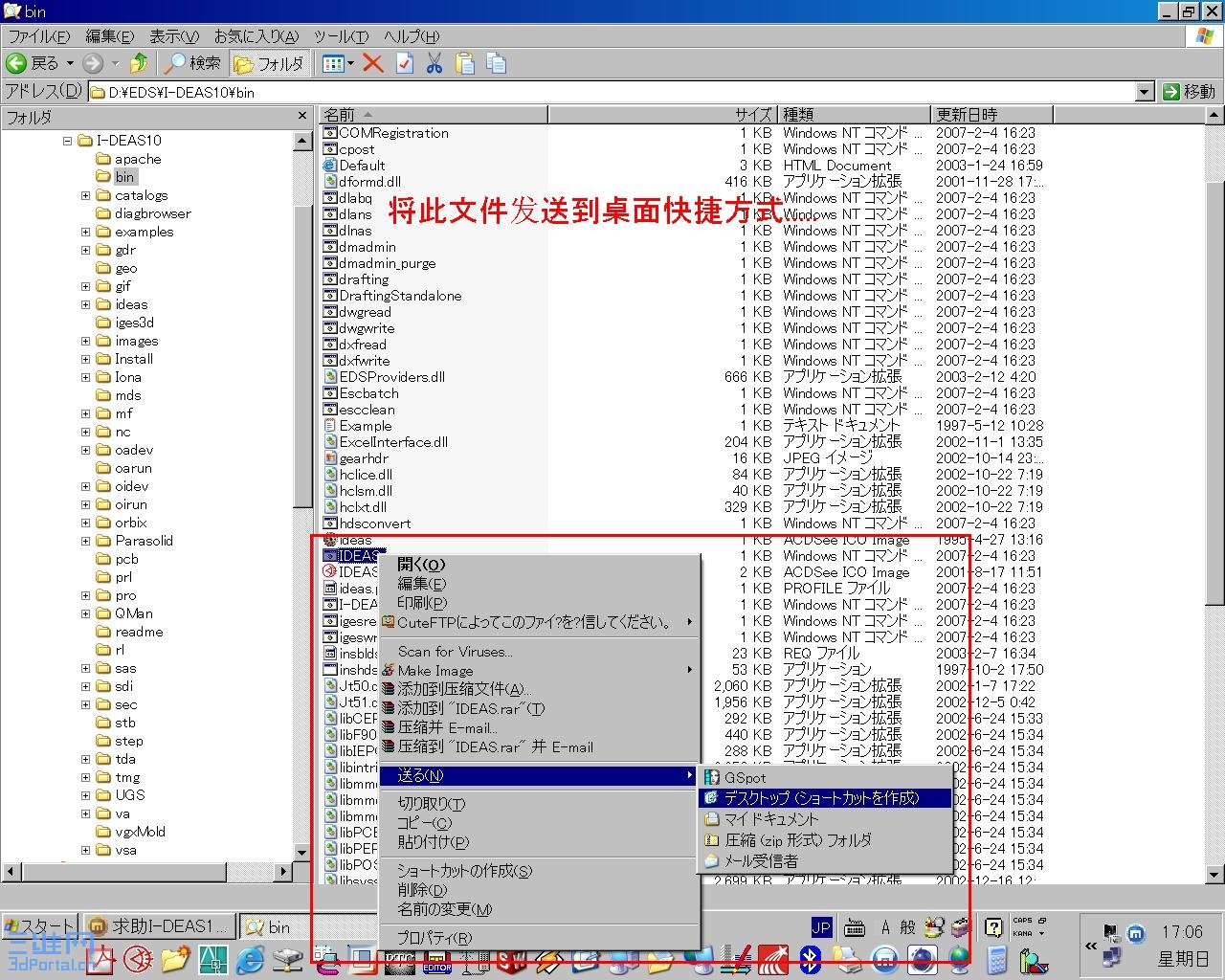Go up one folder level
Screen dimensions: 1225x980
(x=139, y=63)
